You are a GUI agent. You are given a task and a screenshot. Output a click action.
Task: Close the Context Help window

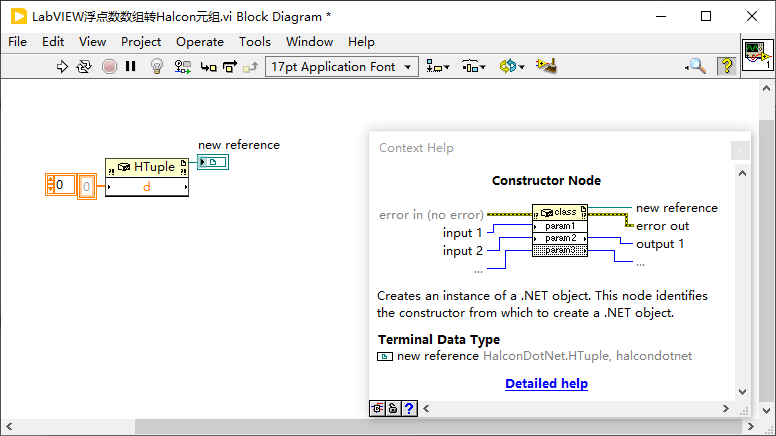(x=740, y=150)
